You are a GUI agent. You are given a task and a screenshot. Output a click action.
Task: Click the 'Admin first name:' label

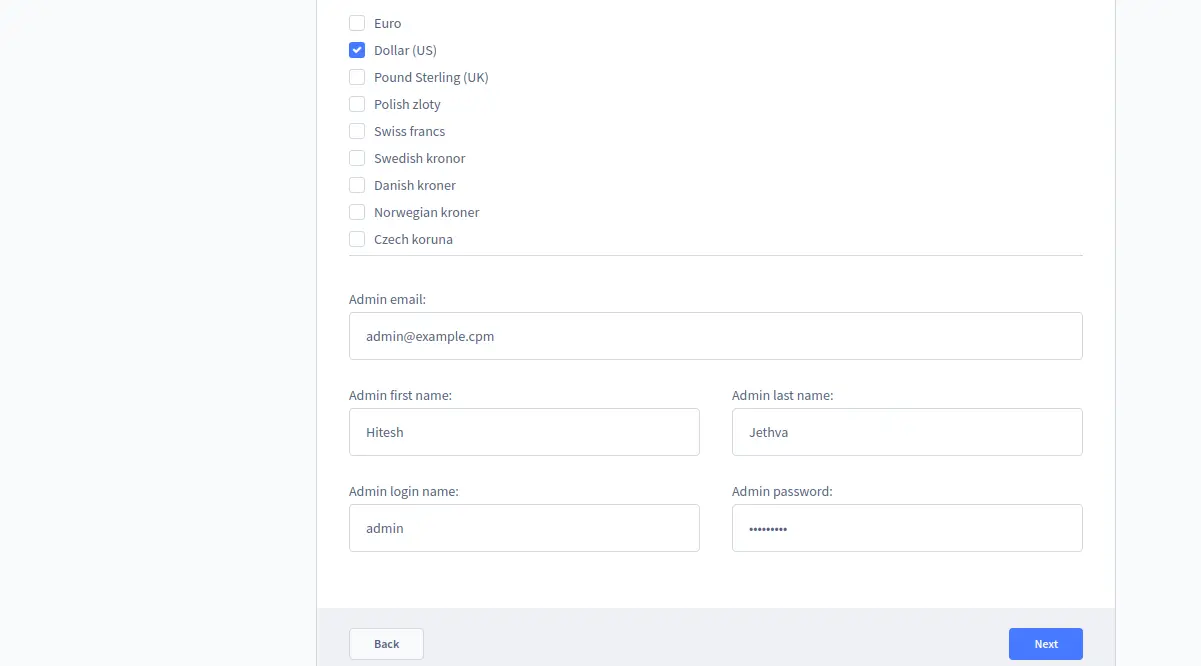click(x=400, y=395)
